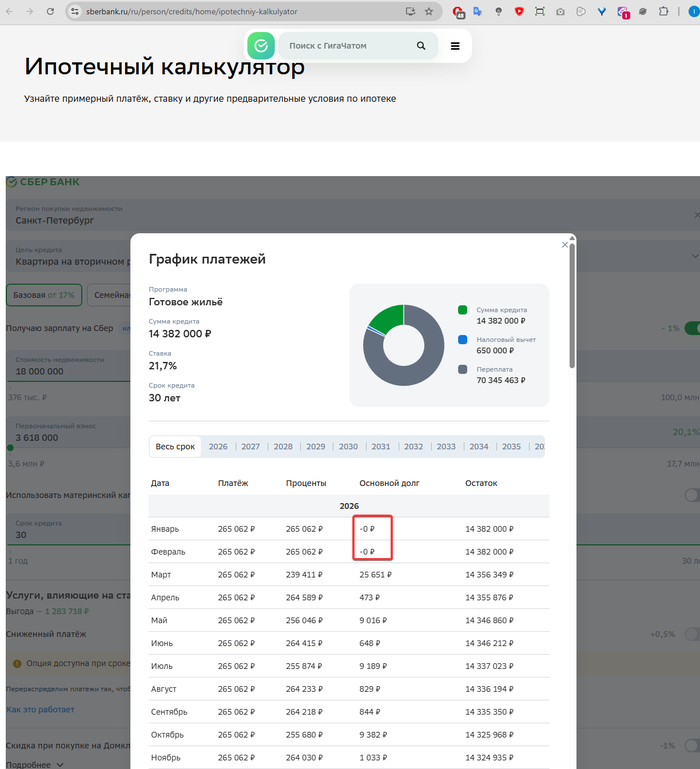The width and height of the screenshot is (700, 769).
Task: Reload the page with the refresh icon
Action: (50, 11)
